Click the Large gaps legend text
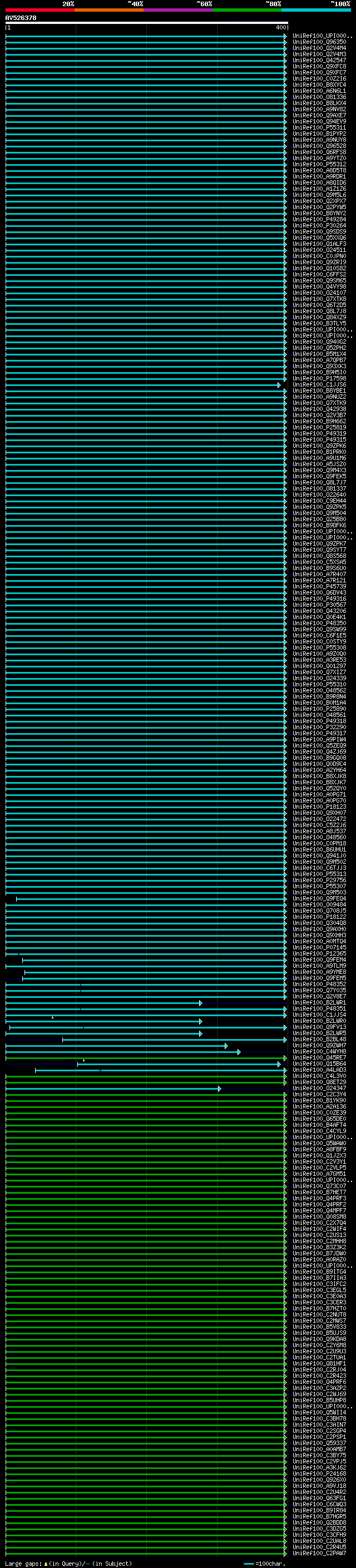 point(68,1564)
